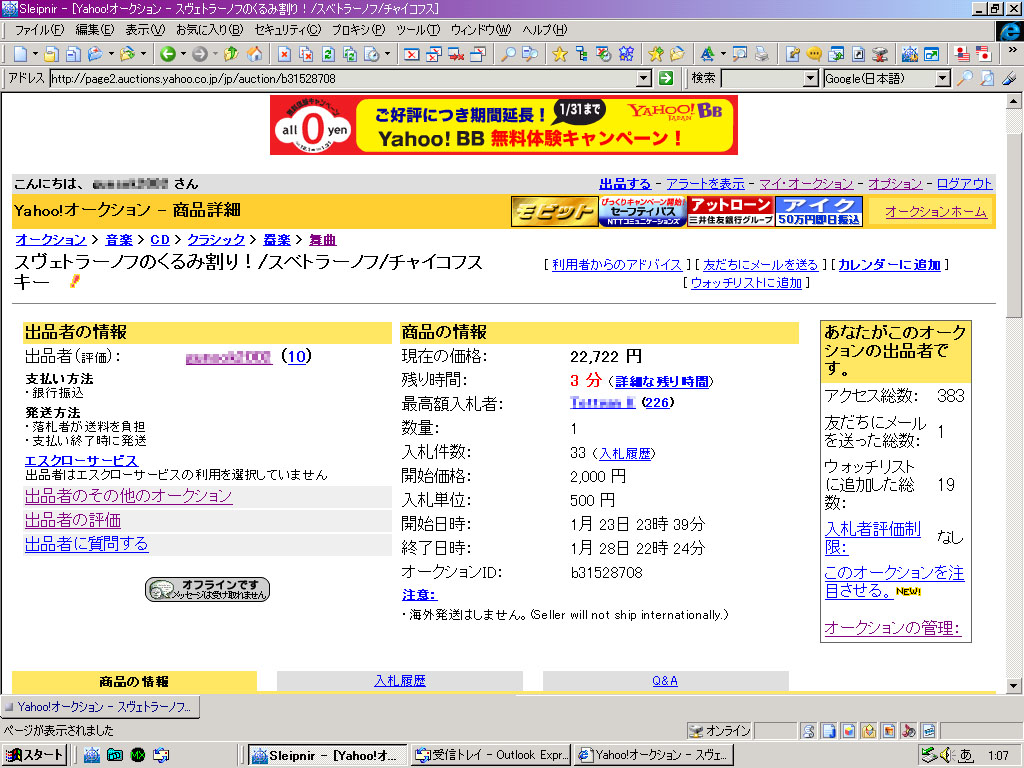Click the taskbar IME あ indicator
Viewport: 1024px width, 768px height.
coord(966,756)
